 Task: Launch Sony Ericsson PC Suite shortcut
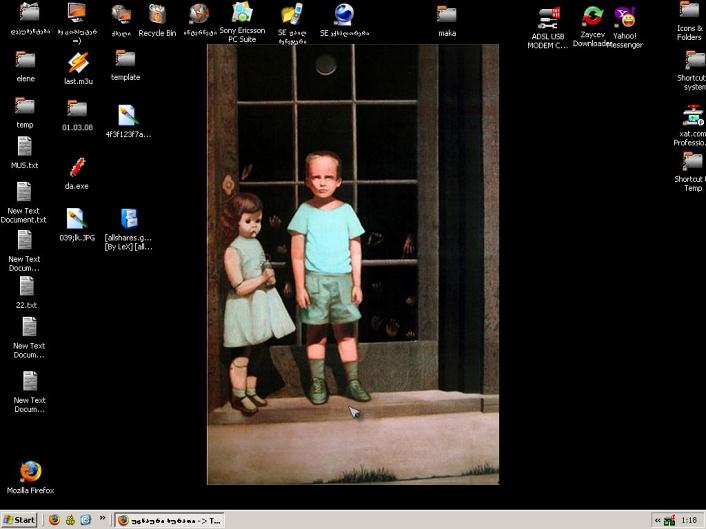point(242,14)
